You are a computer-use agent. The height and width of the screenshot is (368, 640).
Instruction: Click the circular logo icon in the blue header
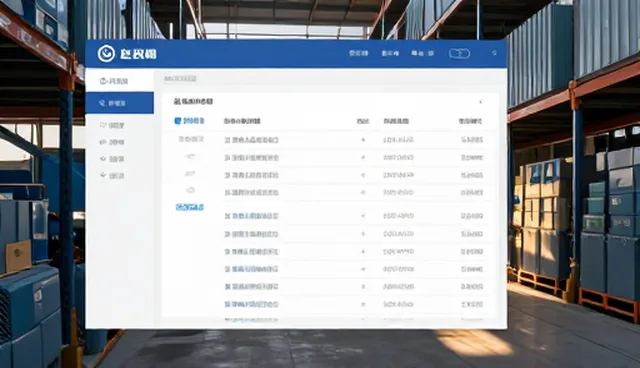(x=106, y=53)
